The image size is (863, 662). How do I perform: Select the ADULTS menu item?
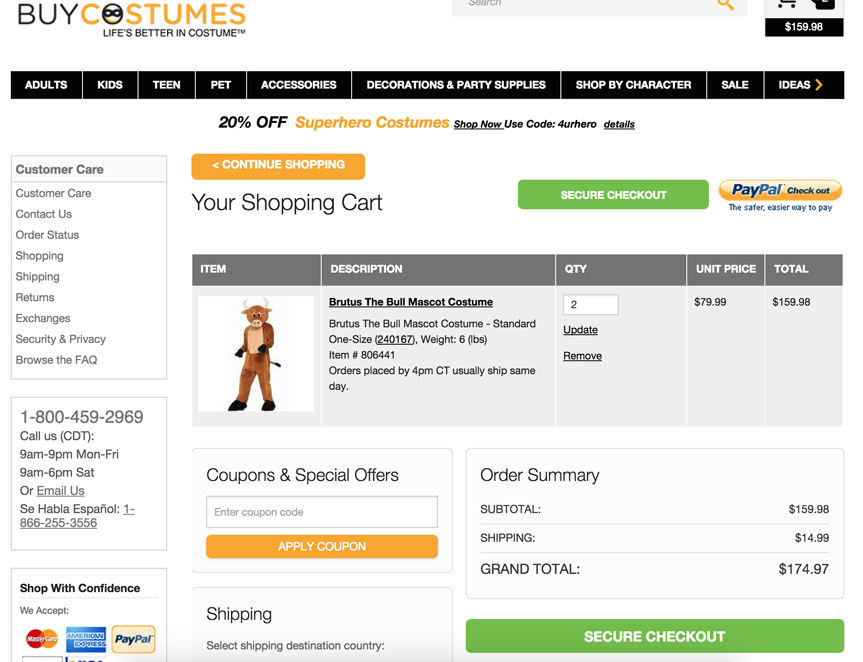45,85
